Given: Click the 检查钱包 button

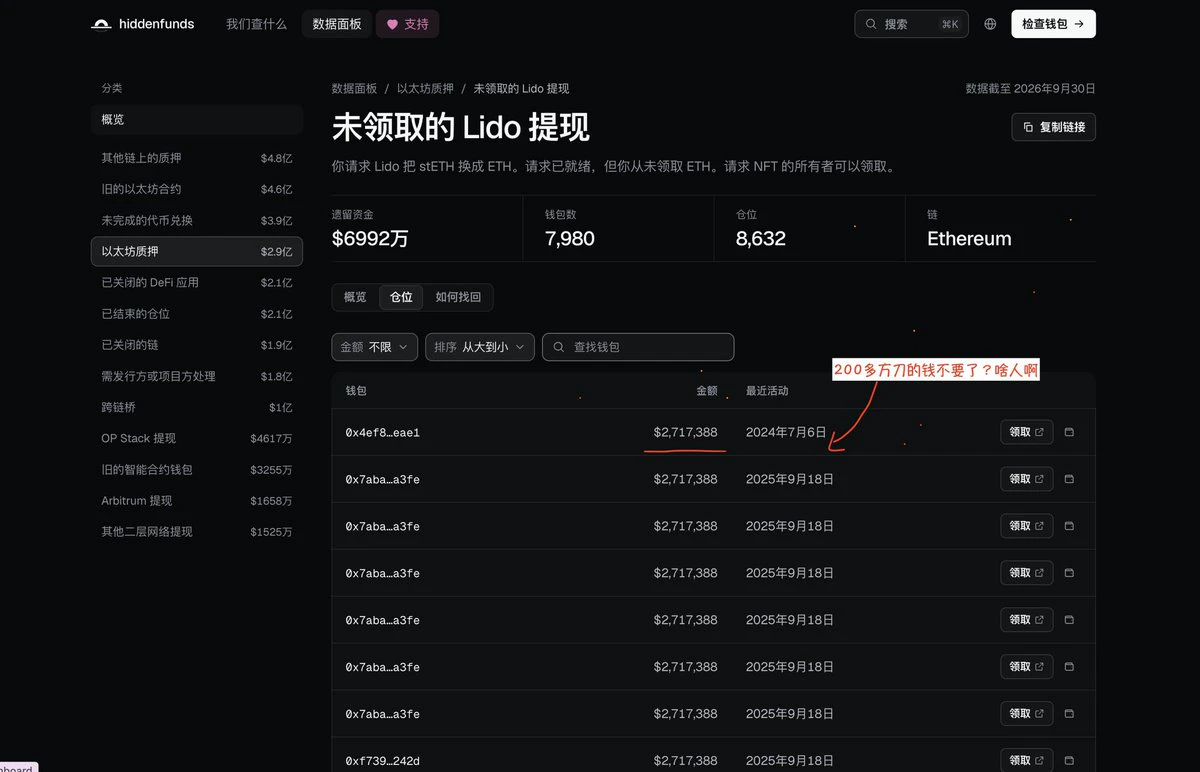Looking at the screenshot, I should [1053, 24].
